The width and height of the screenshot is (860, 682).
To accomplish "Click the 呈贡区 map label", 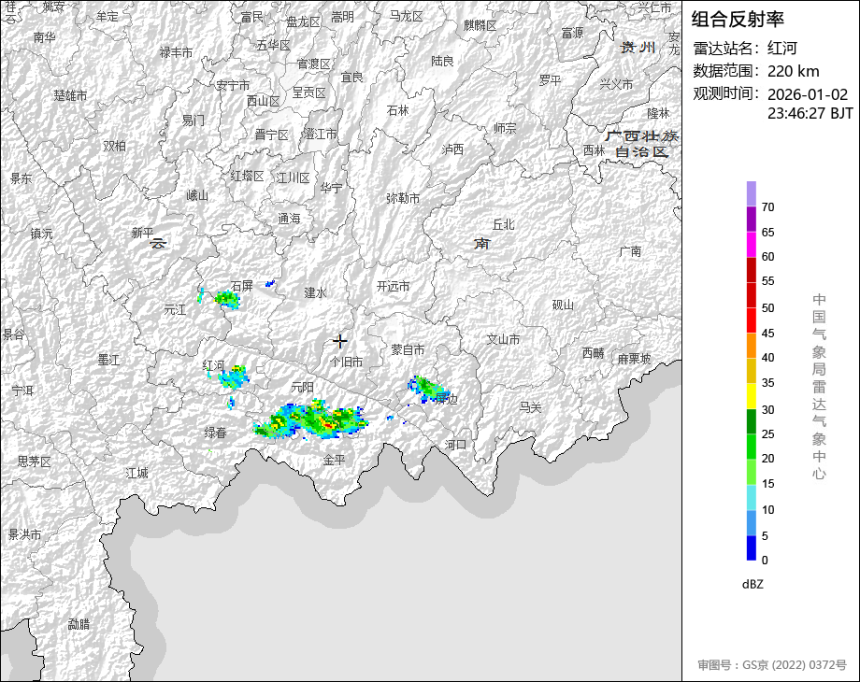I will click(x=309, y=93).
